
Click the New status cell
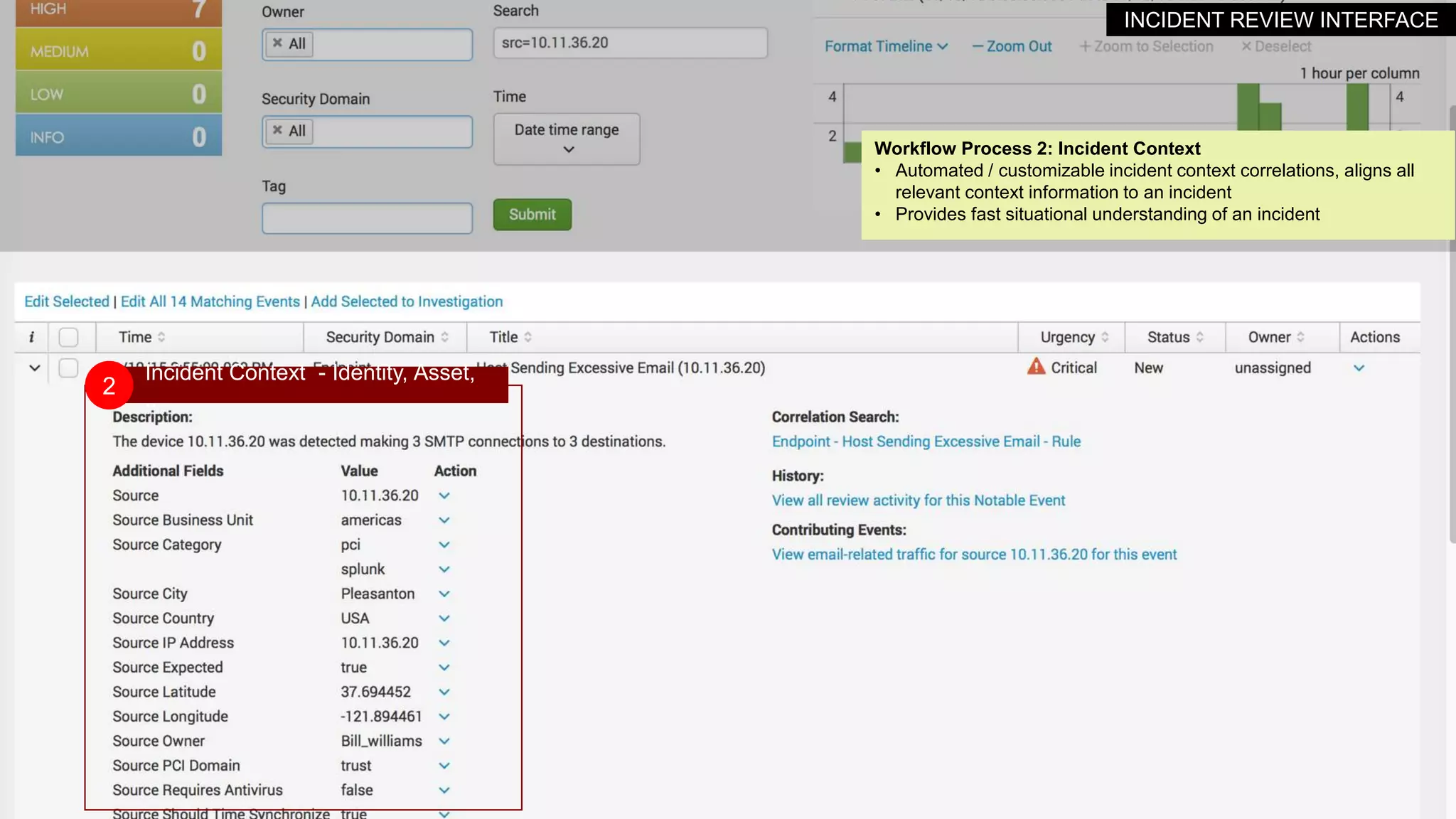pos(1148,368)
